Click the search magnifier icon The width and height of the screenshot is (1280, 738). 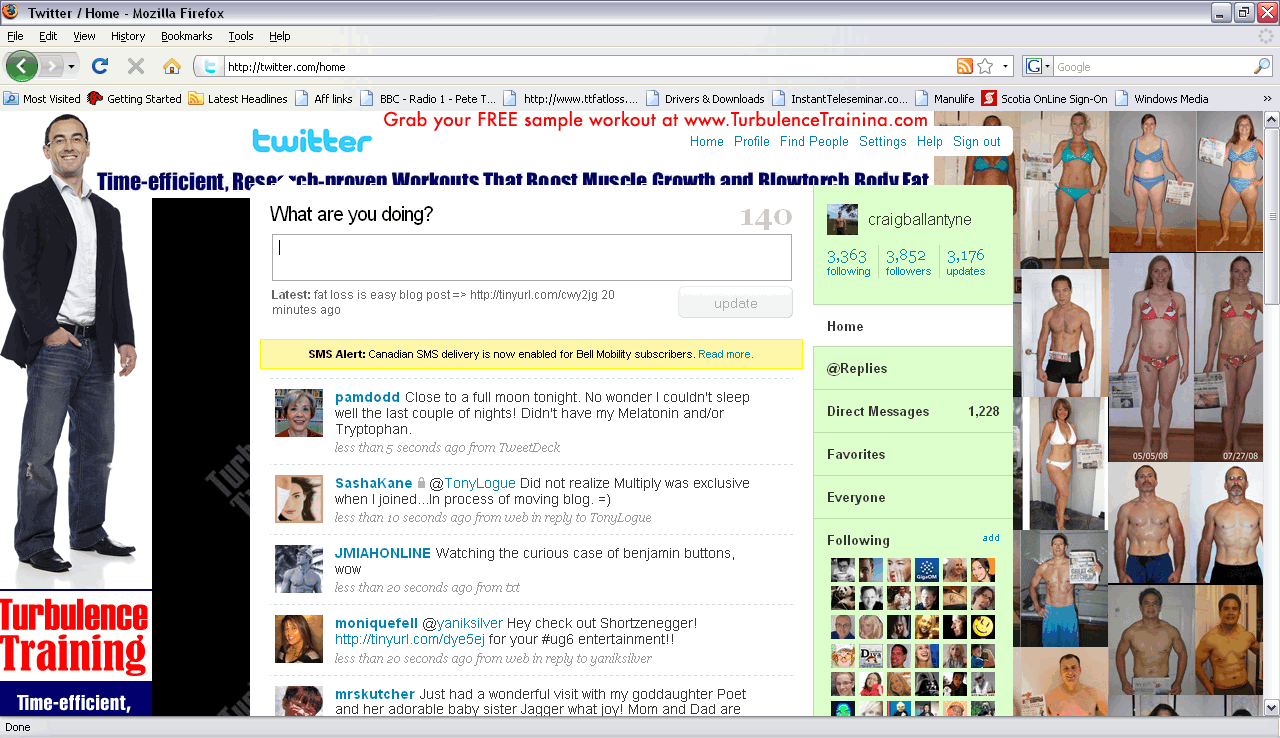1262,67
